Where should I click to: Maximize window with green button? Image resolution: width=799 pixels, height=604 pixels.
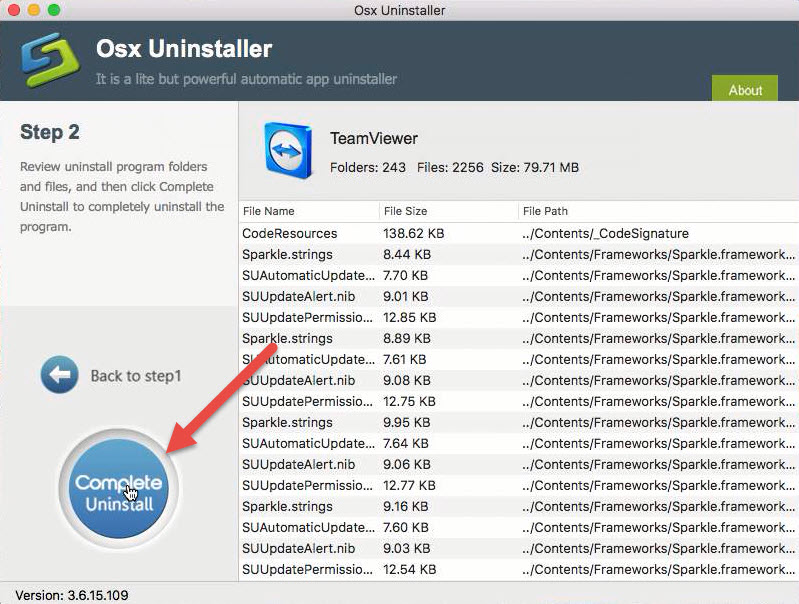54,10
